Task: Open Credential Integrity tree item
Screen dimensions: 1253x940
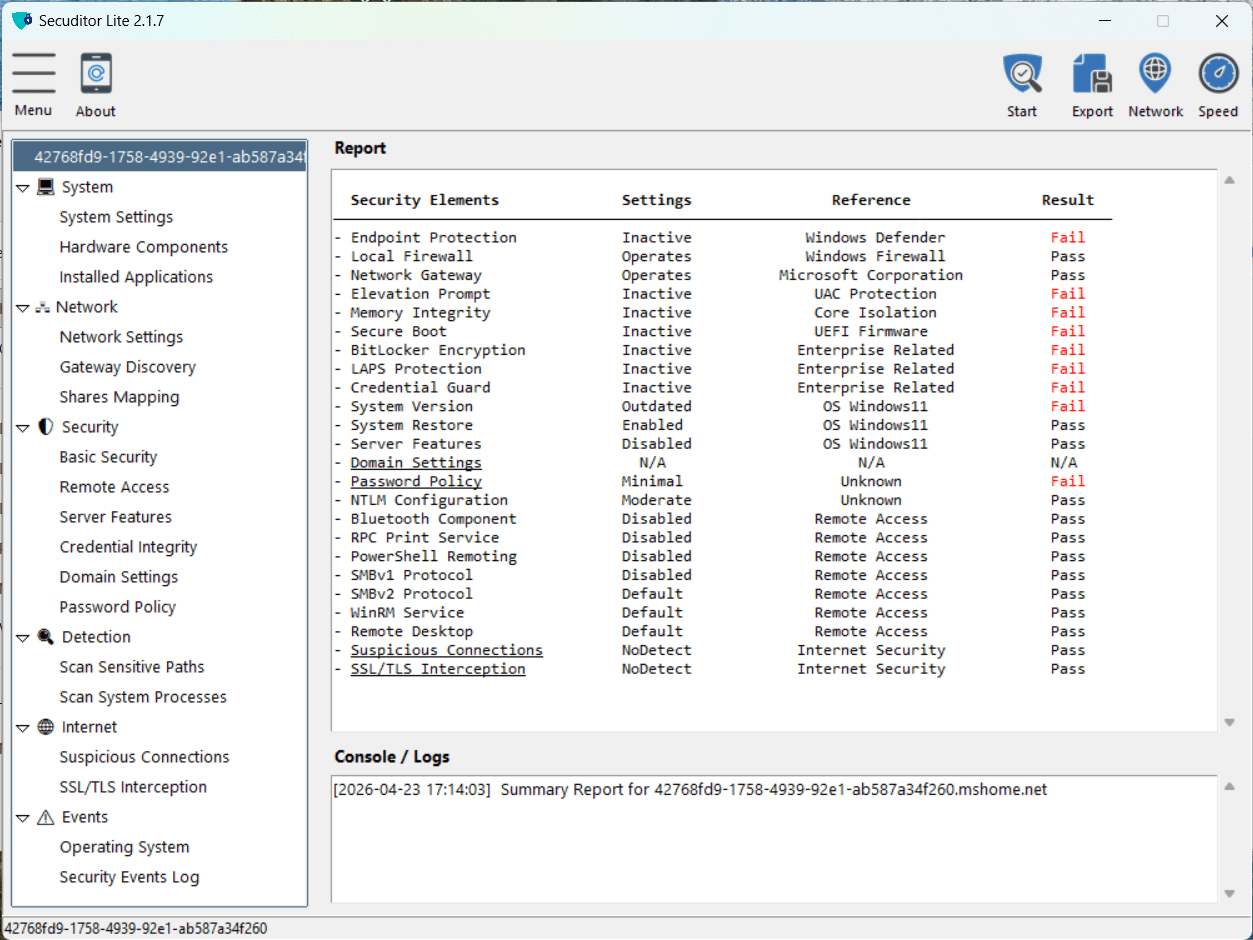Action: pos(128,547)
